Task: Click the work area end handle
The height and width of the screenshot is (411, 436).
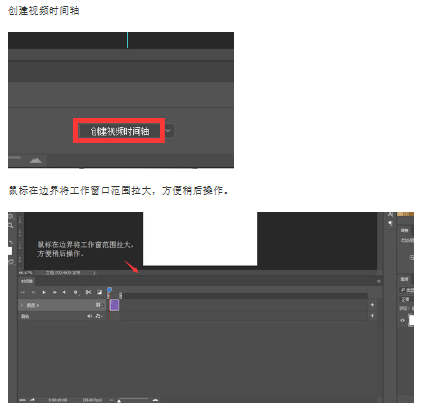Action: point(120,295)
